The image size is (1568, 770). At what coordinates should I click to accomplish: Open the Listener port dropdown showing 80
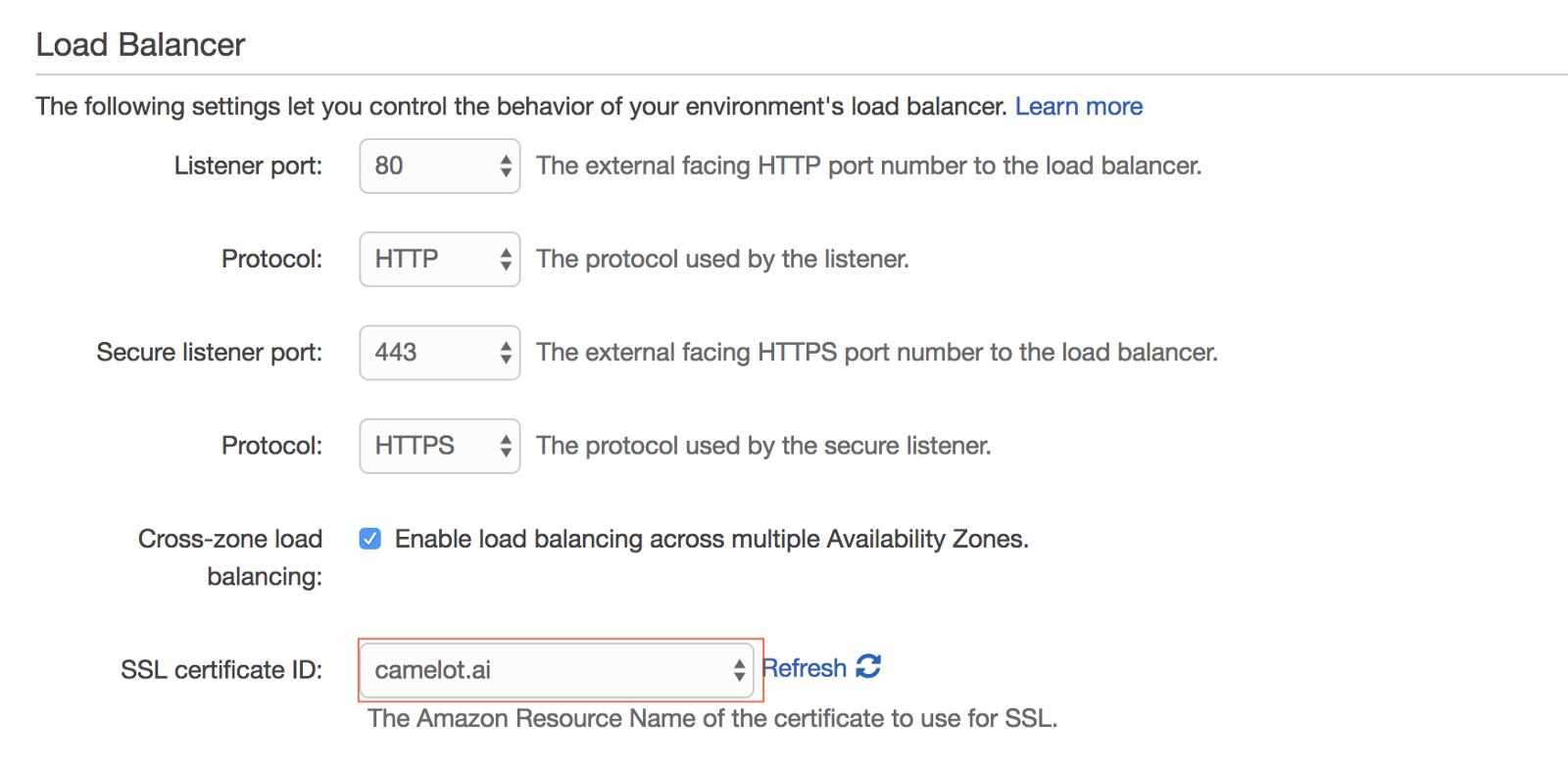(439, 166)
